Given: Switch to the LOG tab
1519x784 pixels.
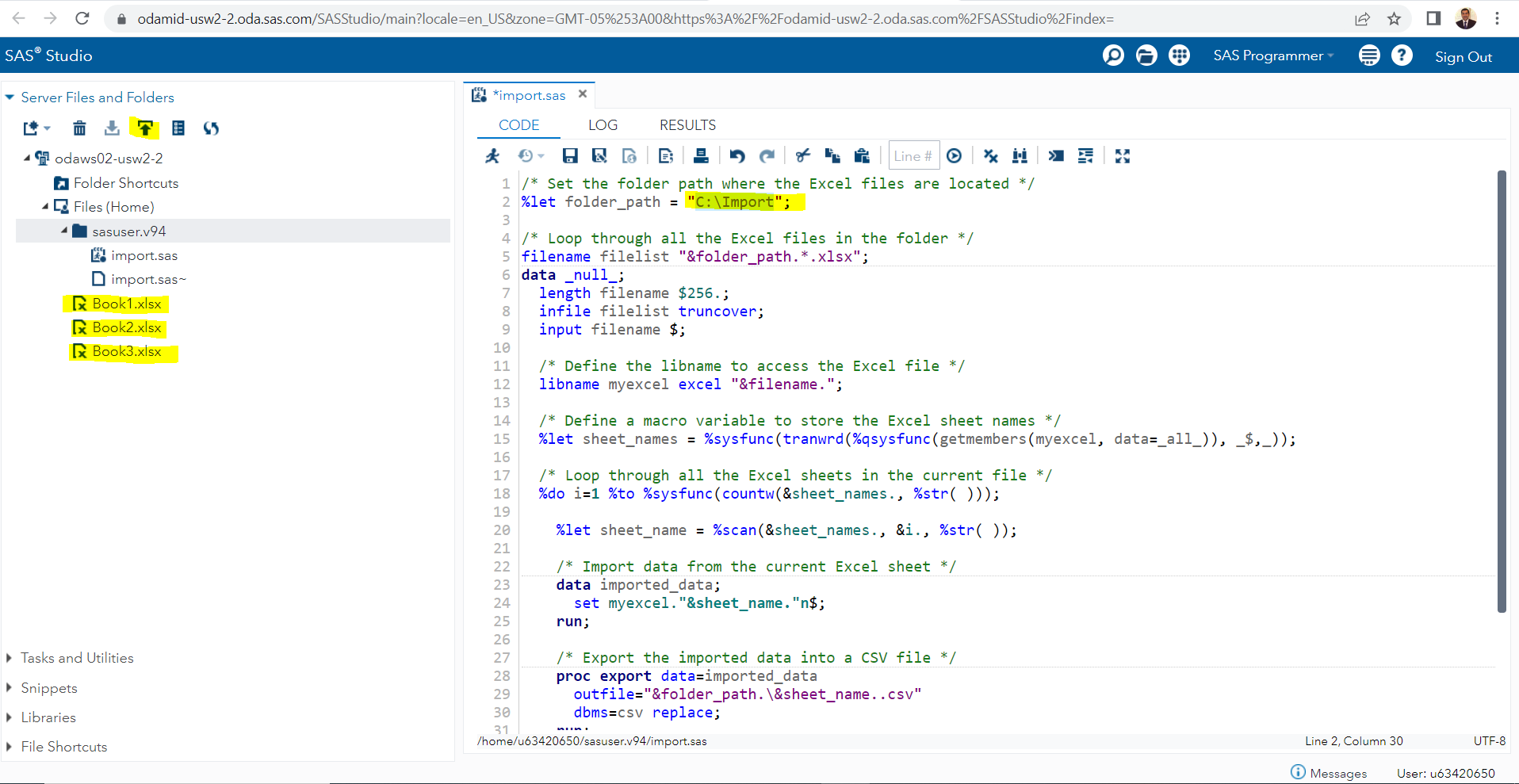Looking at the screenshot, I should (603, 125).
